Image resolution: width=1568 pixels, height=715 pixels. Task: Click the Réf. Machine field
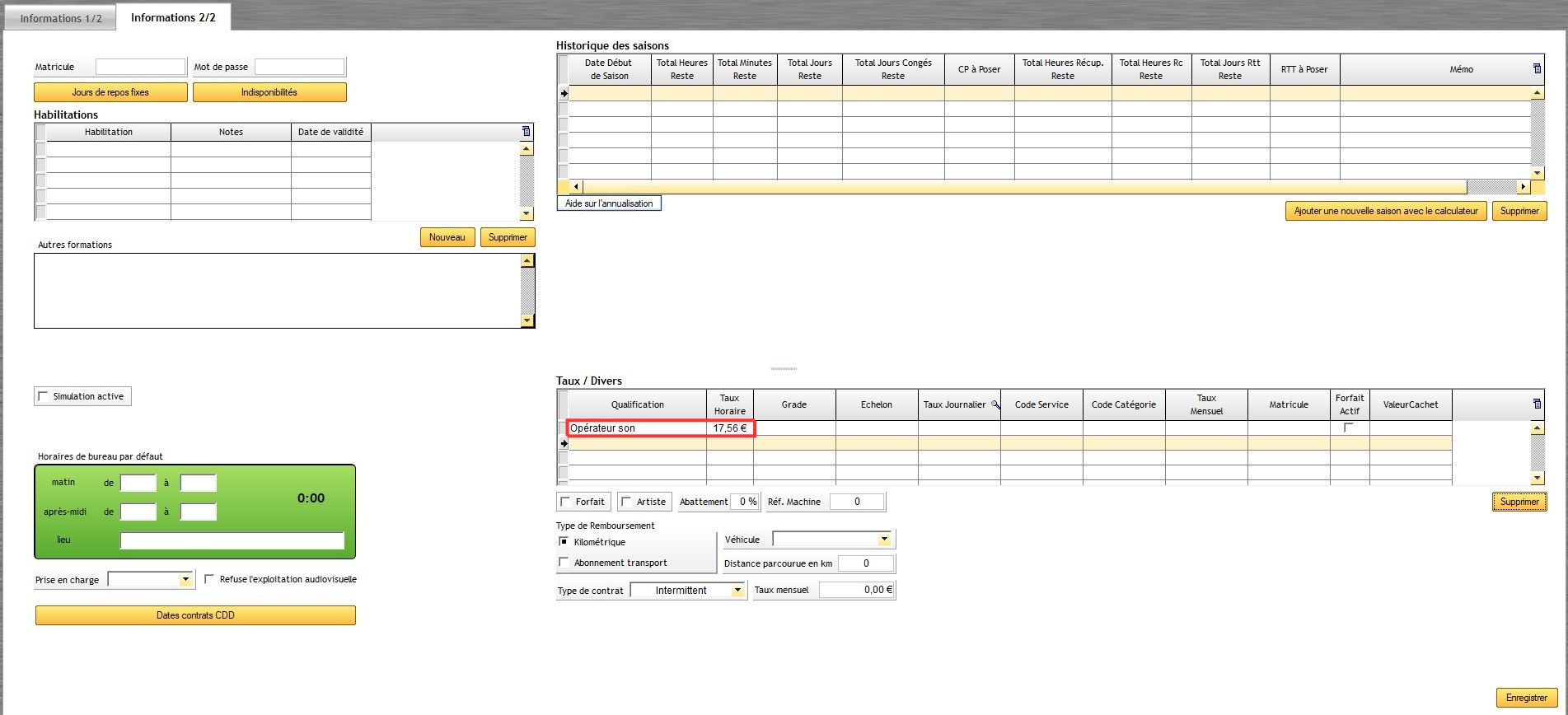point(857,502)
